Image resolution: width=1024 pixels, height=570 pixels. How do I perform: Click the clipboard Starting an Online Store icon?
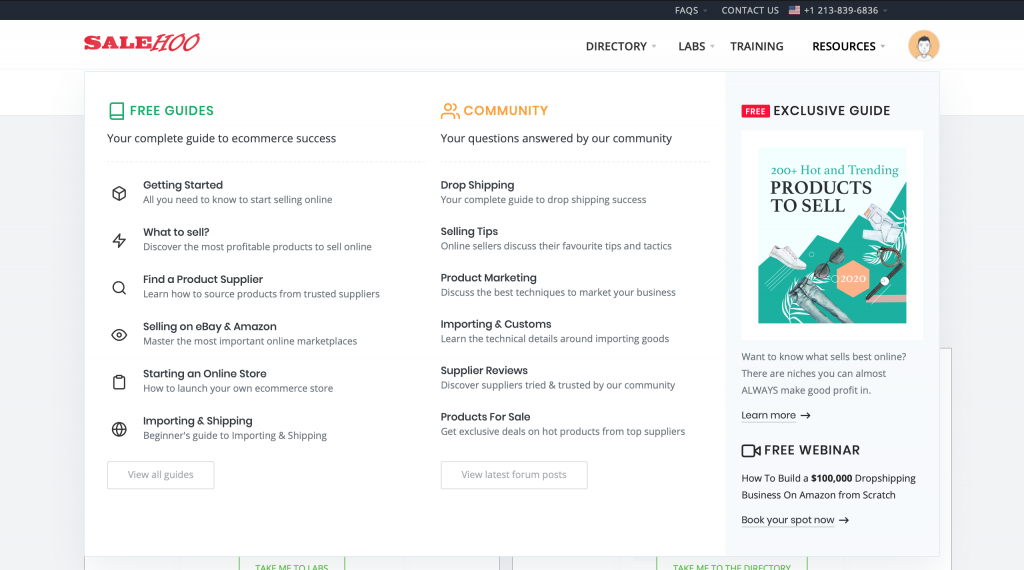[119, 382]
